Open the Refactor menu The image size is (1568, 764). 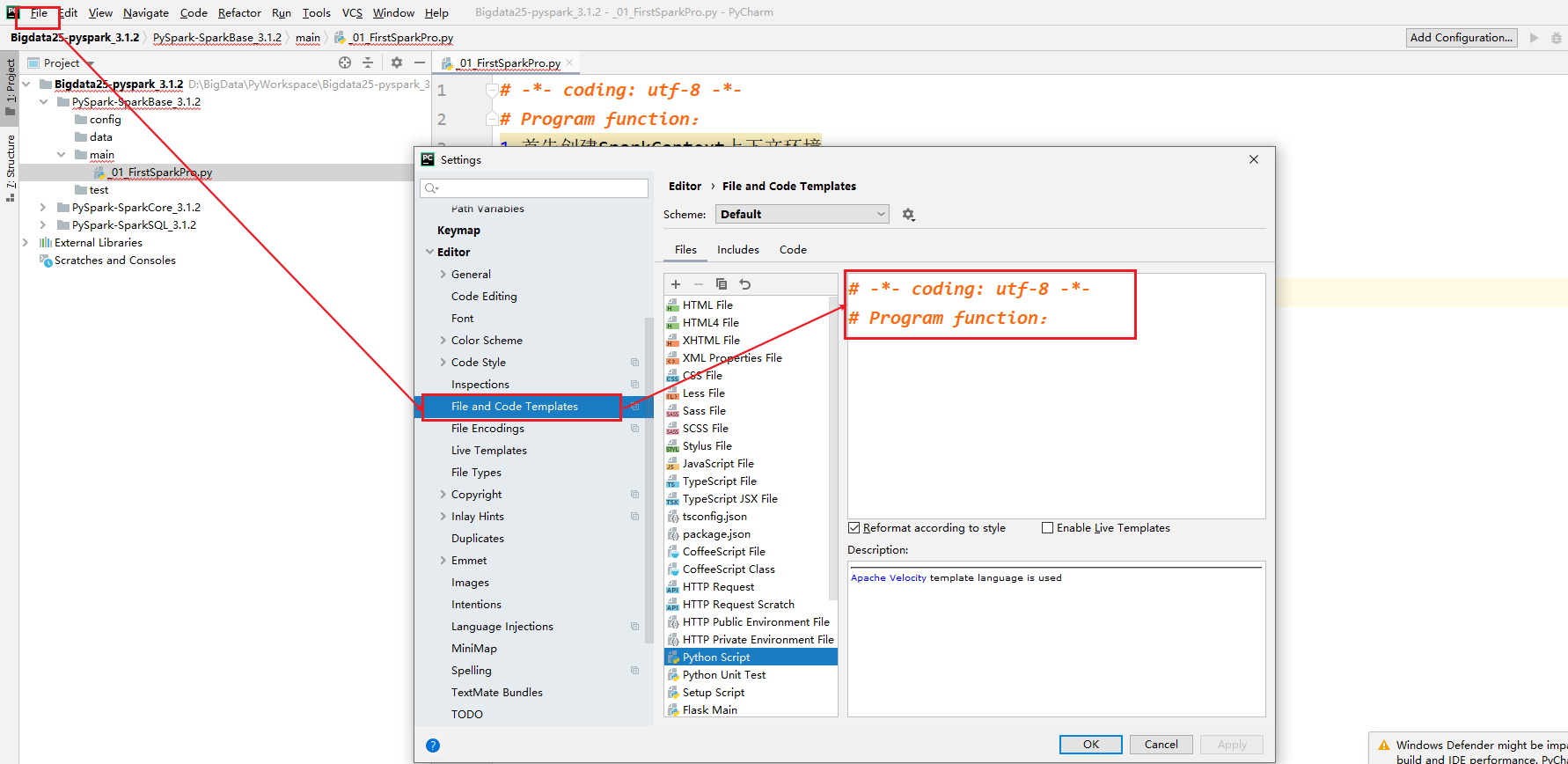point(239,13)
